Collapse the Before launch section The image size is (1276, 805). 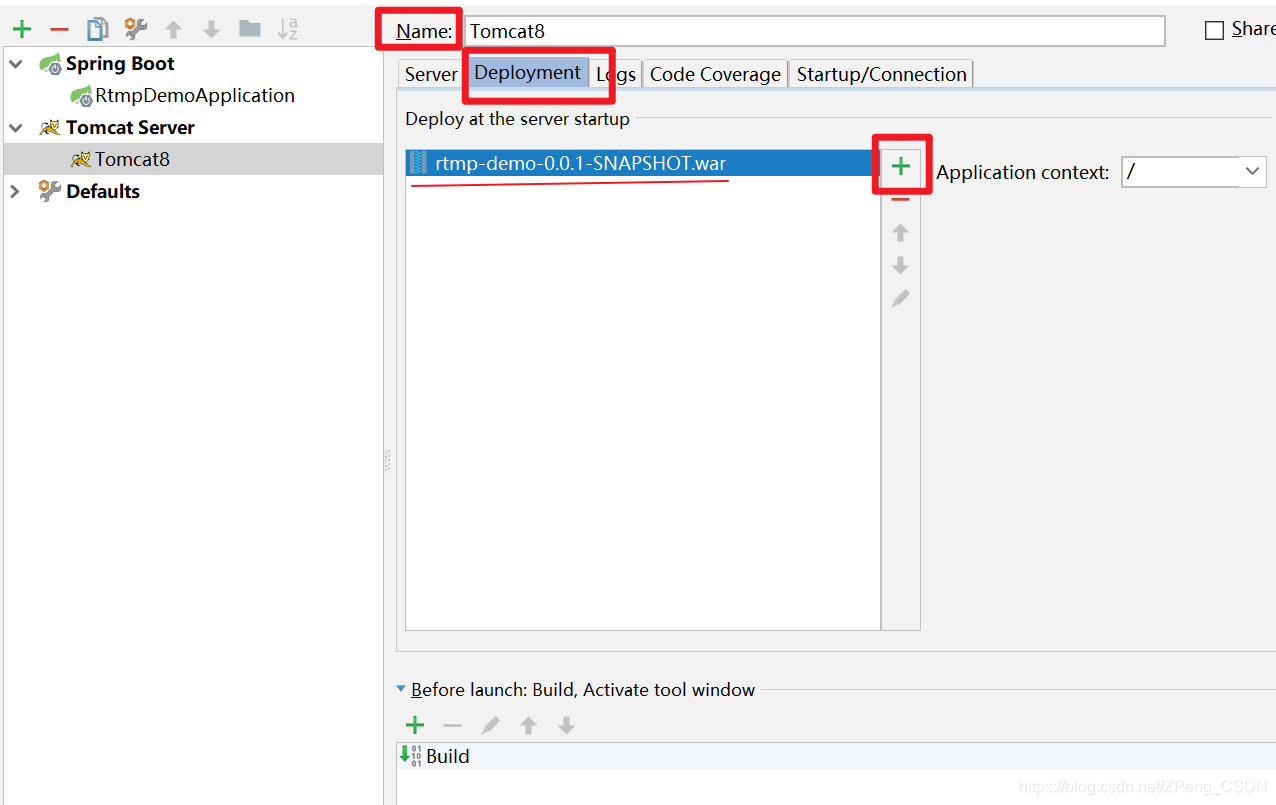400,689
